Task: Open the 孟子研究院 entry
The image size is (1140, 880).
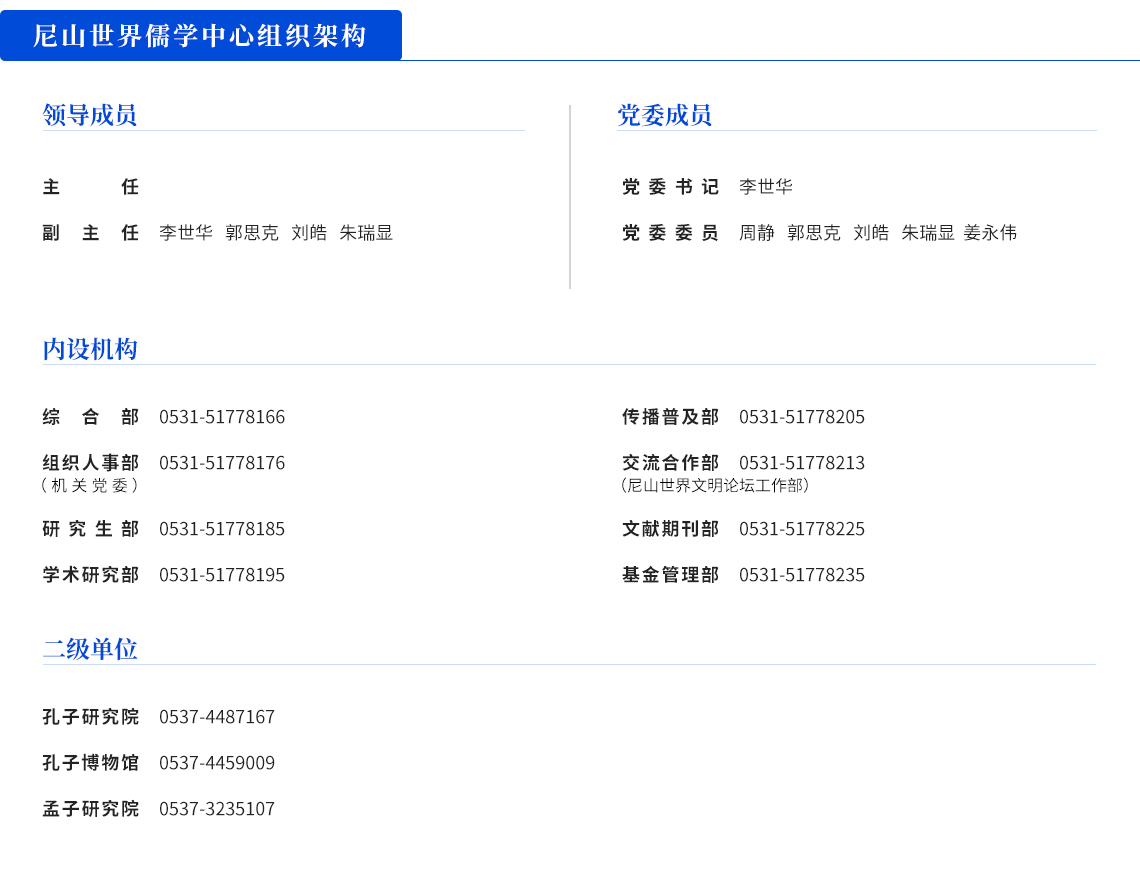Action: [x=90, y=809]
